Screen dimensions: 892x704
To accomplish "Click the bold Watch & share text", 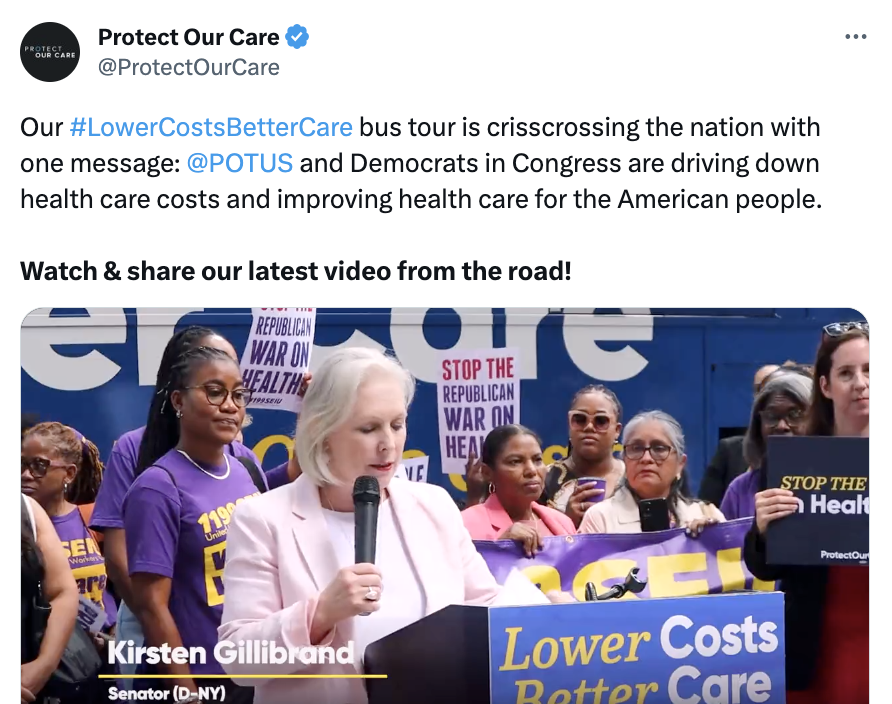I will point(296,271).
